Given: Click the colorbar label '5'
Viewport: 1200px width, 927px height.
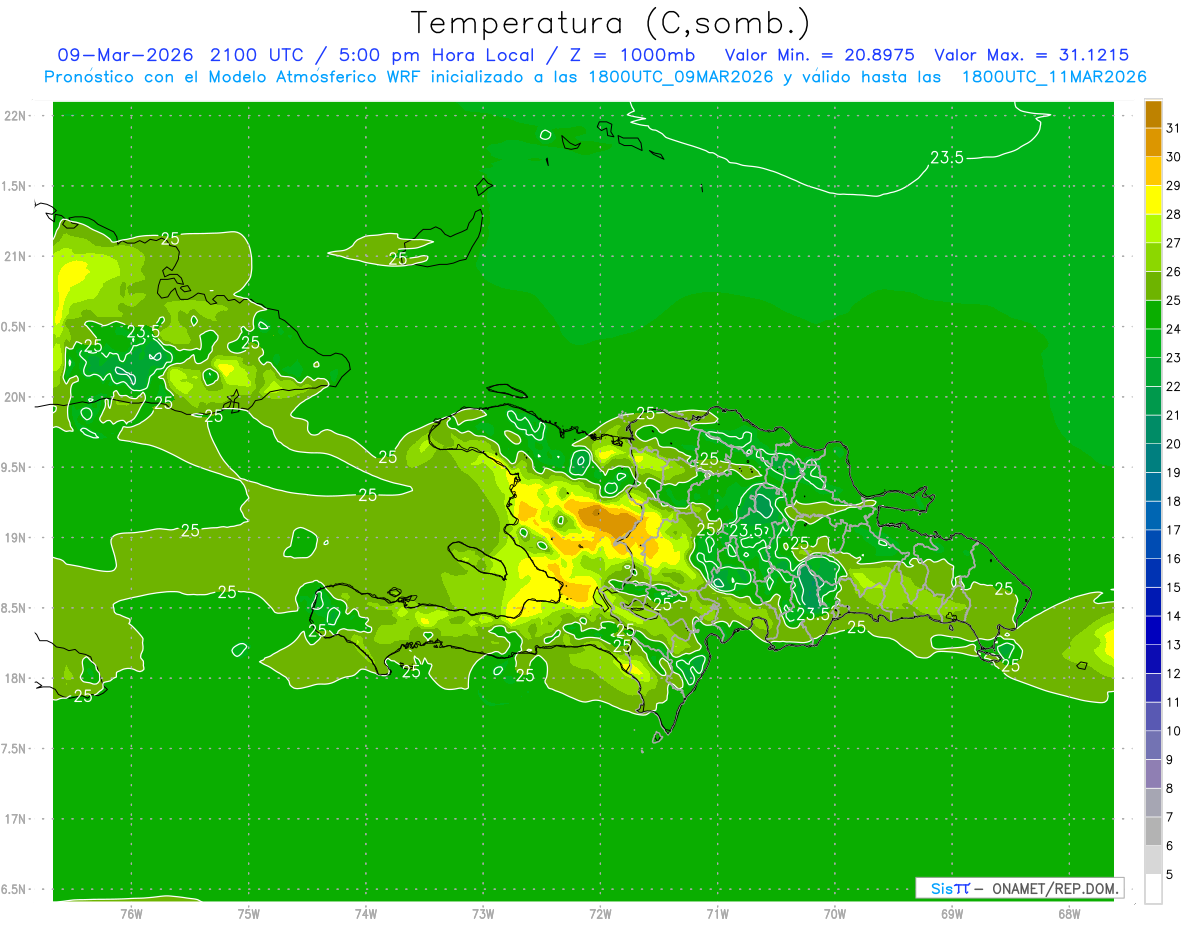Looking at the screenshot, I should tap(1169, 875).
